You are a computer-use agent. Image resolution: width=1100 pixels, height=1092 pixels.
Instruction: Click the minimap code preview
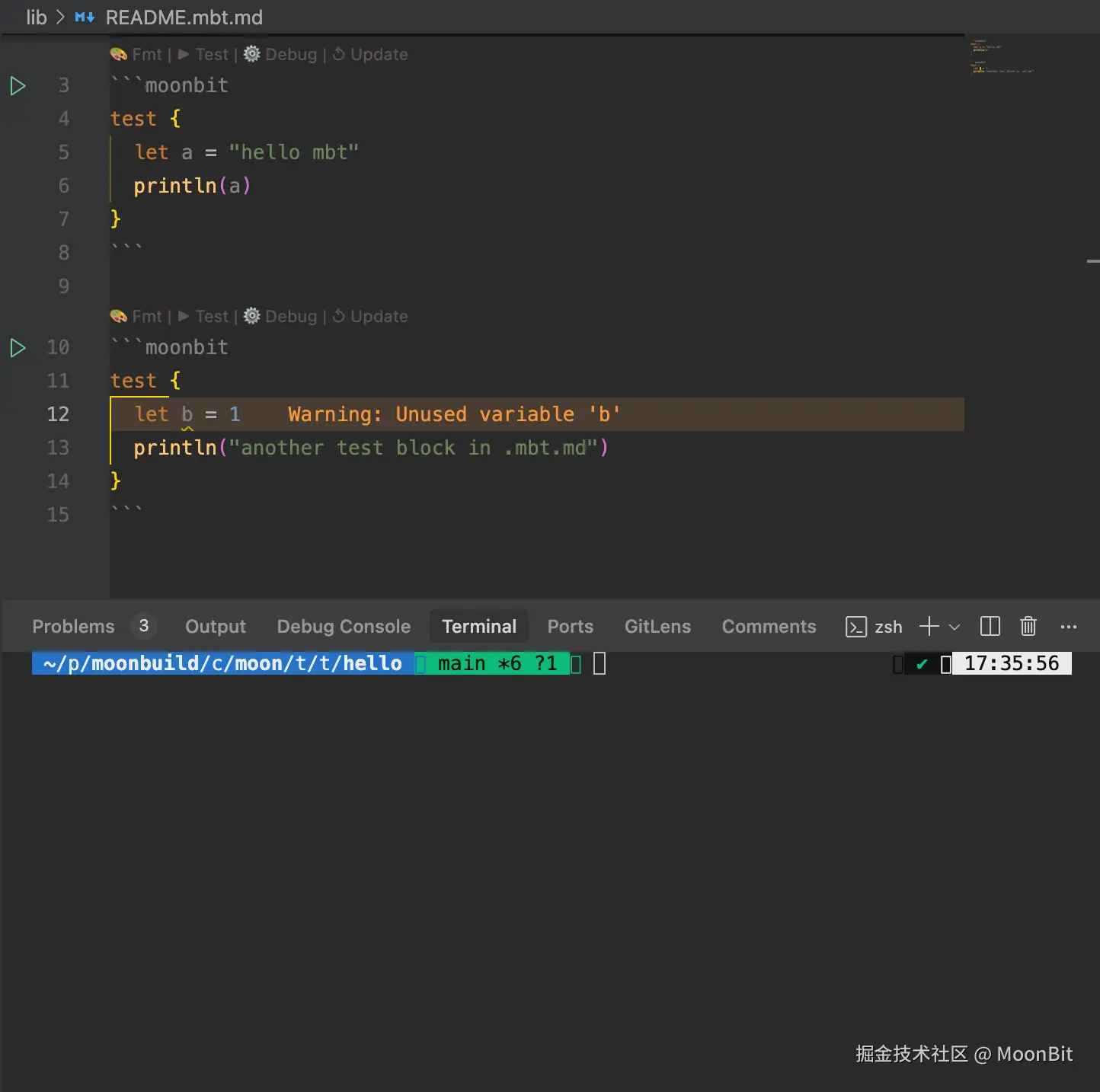tap(1002, 57)
